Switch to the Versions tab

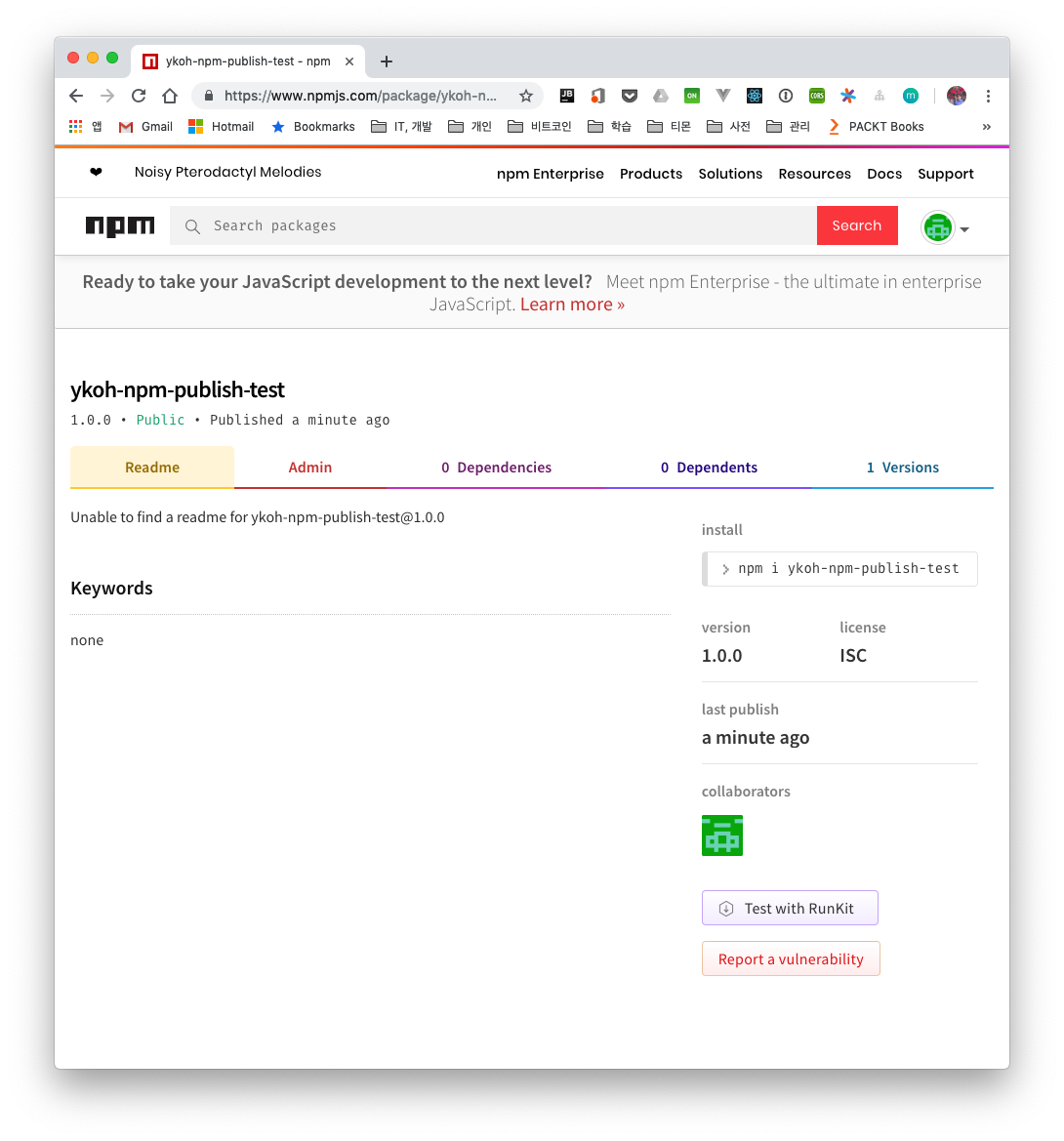coord(902,468)
